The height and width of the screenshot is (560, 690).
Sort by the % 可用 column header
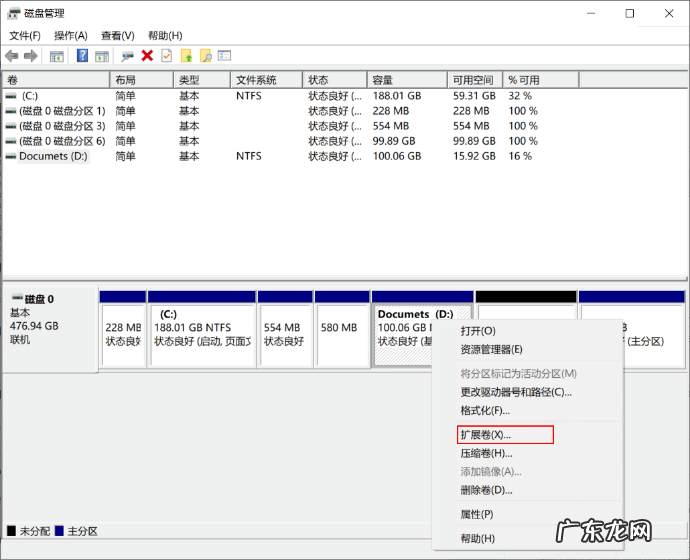click(541, 80)
